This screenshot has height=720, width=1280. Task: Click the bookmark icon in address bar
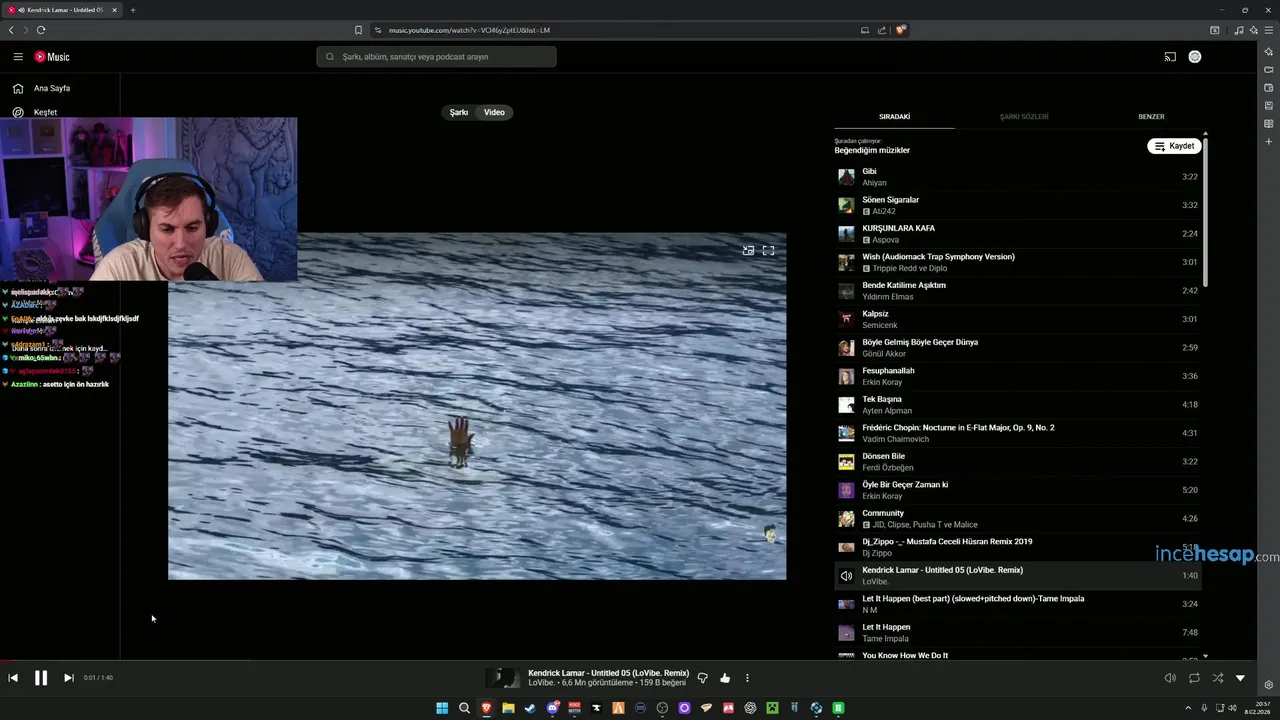(358, 30)
